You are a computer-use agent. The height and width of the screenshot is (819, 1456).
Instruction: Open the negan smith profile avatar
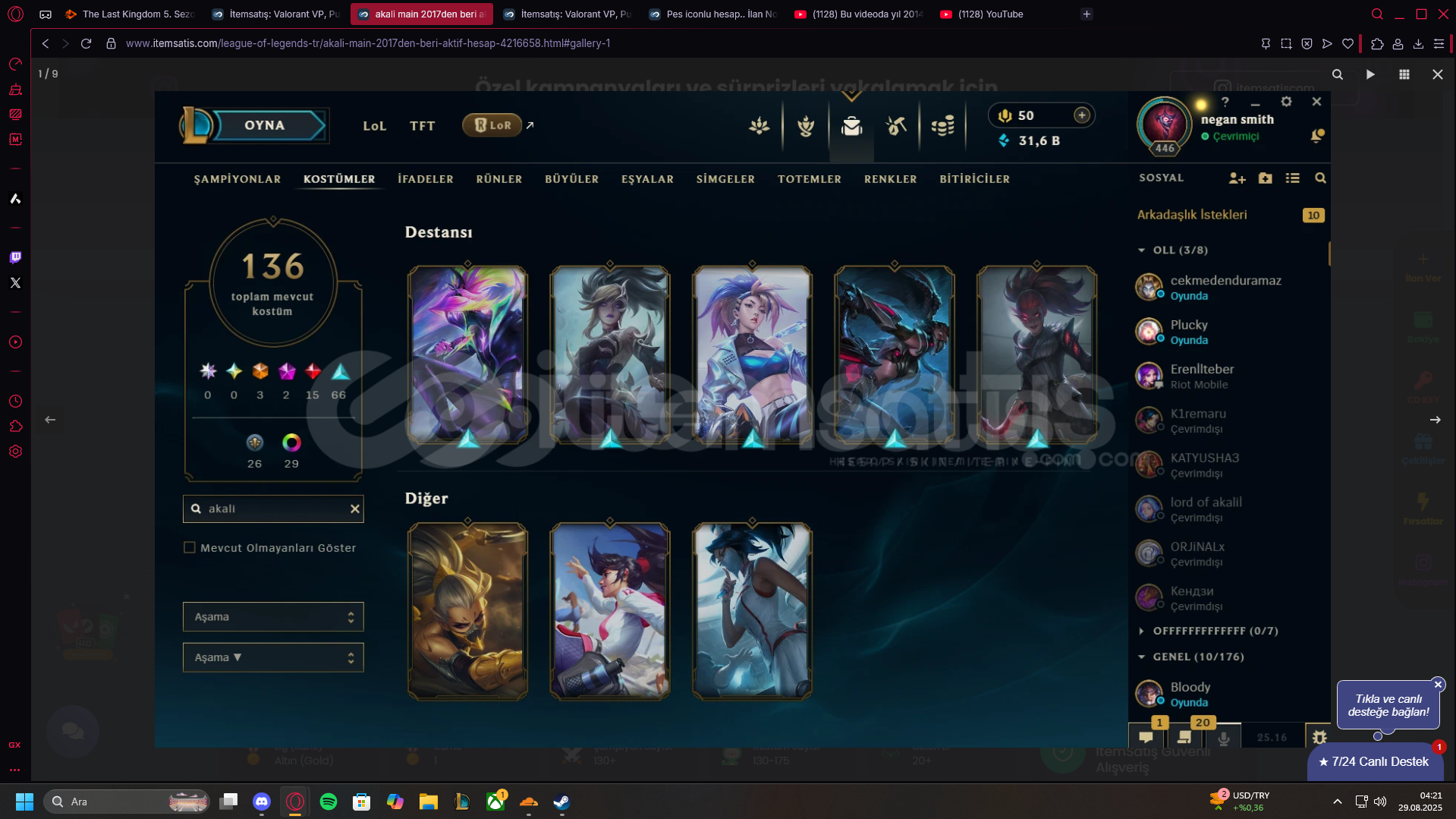coord(1164,124)
